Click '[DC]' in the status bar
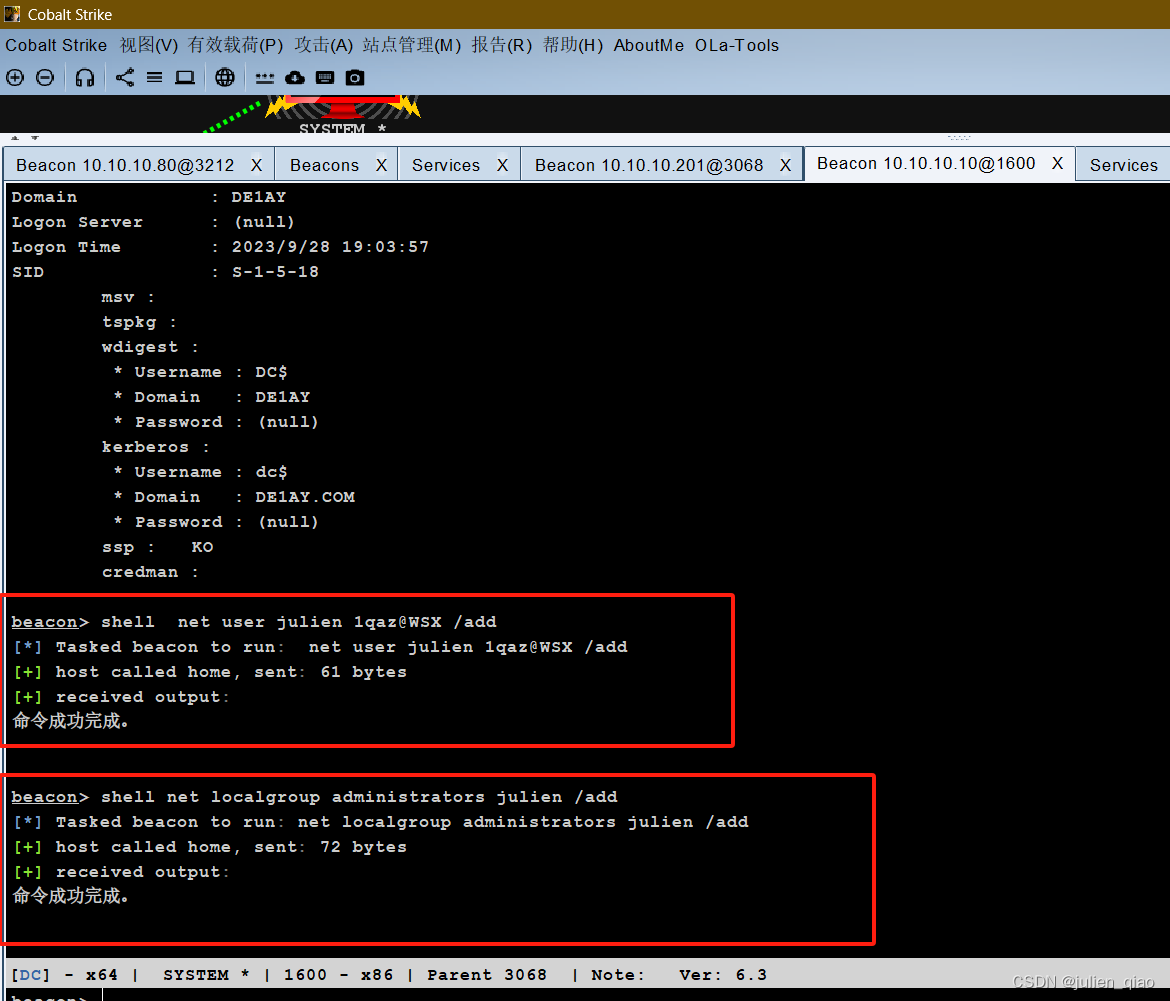This screenshot has height=1001, width=1170. (31, 975)
